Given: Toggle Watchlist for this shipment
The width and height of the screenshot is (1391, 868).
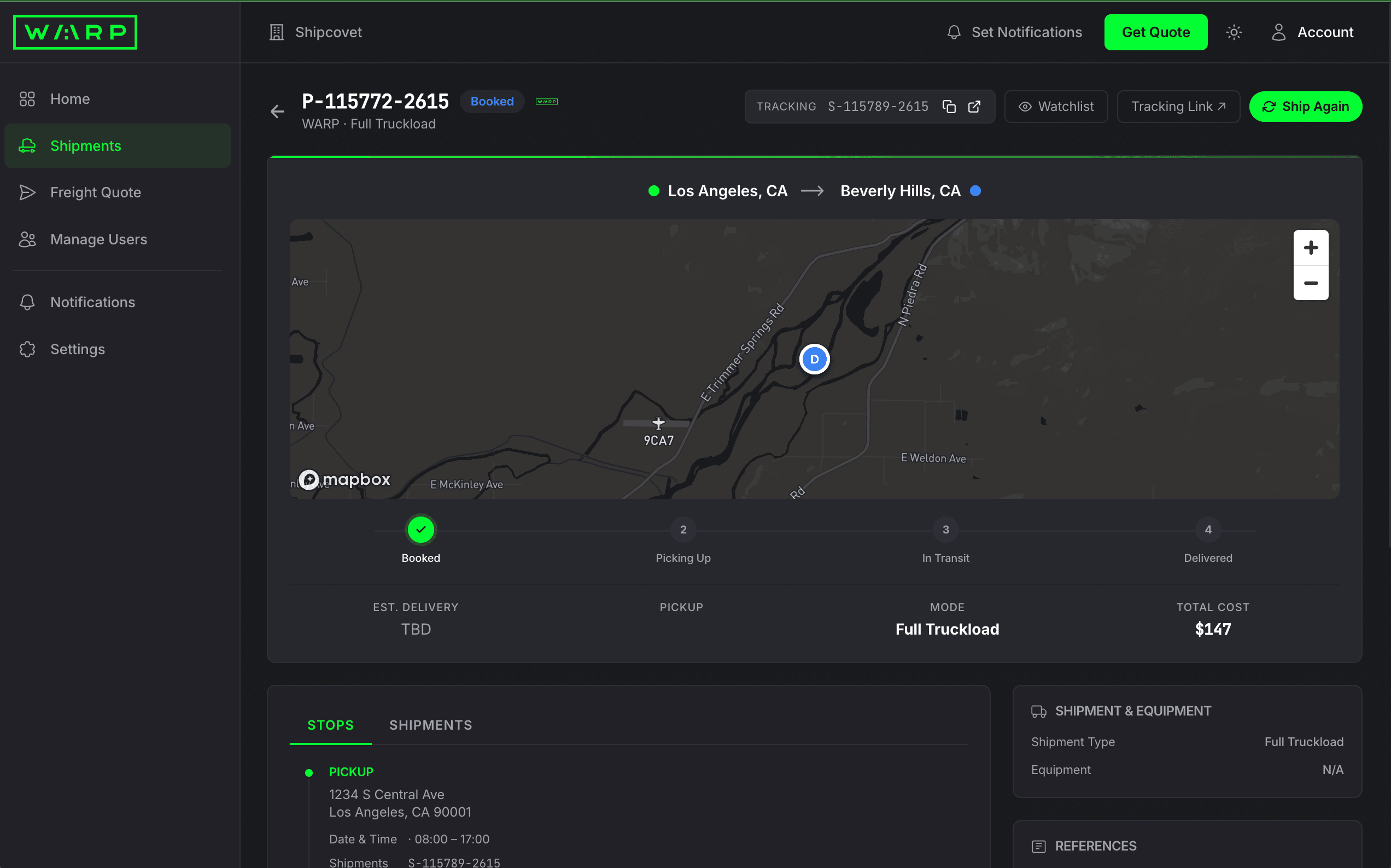Looking at the screenshot, I should click(1056, 106).
